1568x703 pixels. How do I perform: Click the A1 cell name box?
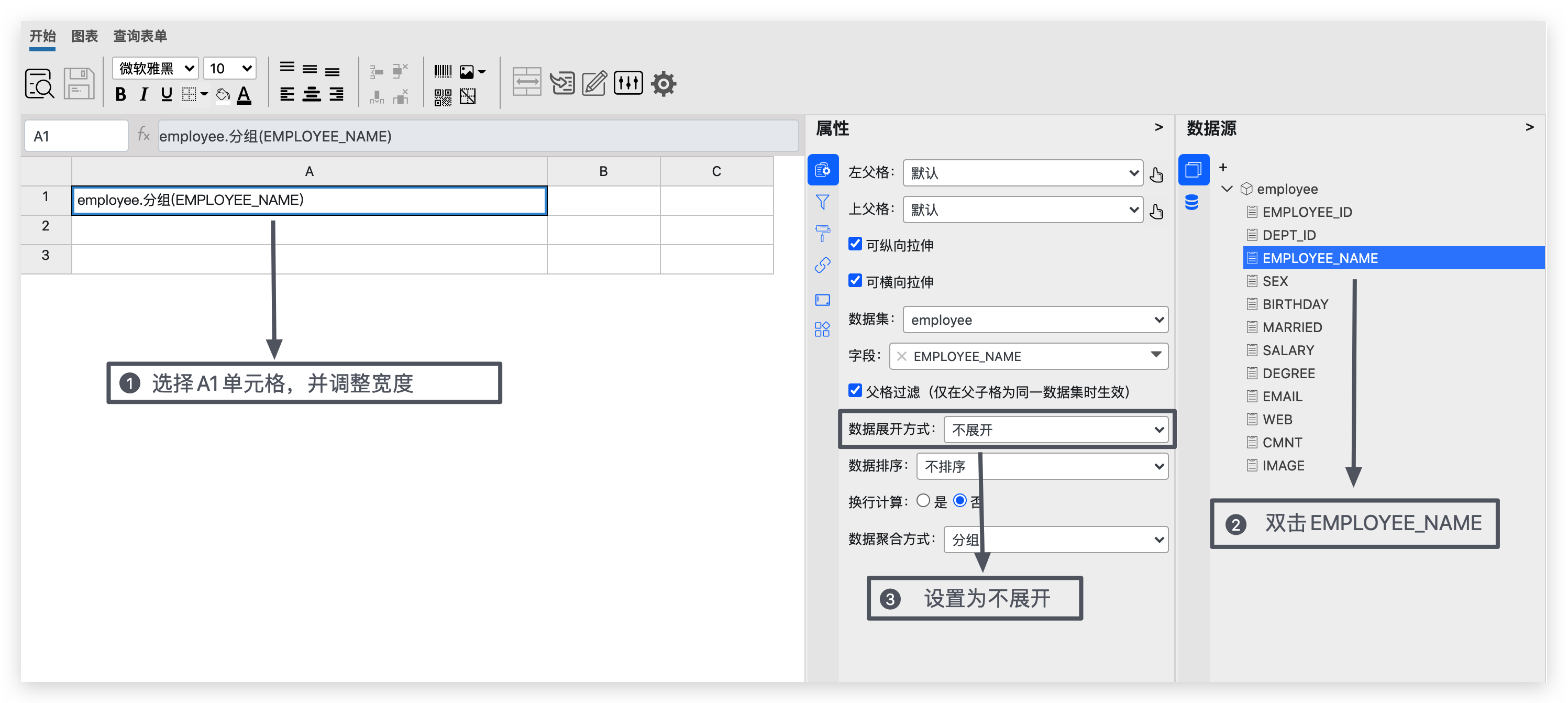pyautogui.click(x=76, y=136)
